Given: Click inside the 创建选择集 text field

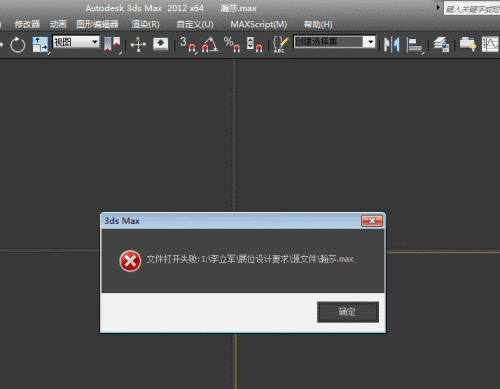Looking at the screenshot, I should (x=329, y=42).
